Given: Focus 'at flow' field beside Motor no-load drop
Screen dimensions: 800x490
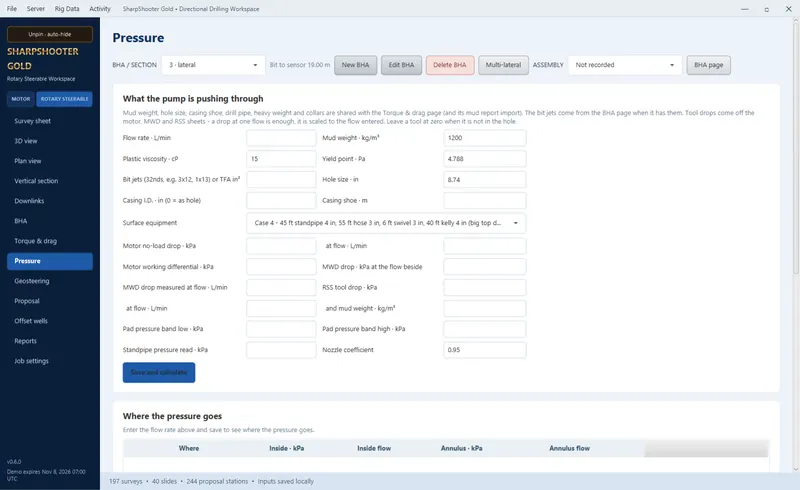Looking at the screenshot, I should pyautogui.click(x=485, y=246).
